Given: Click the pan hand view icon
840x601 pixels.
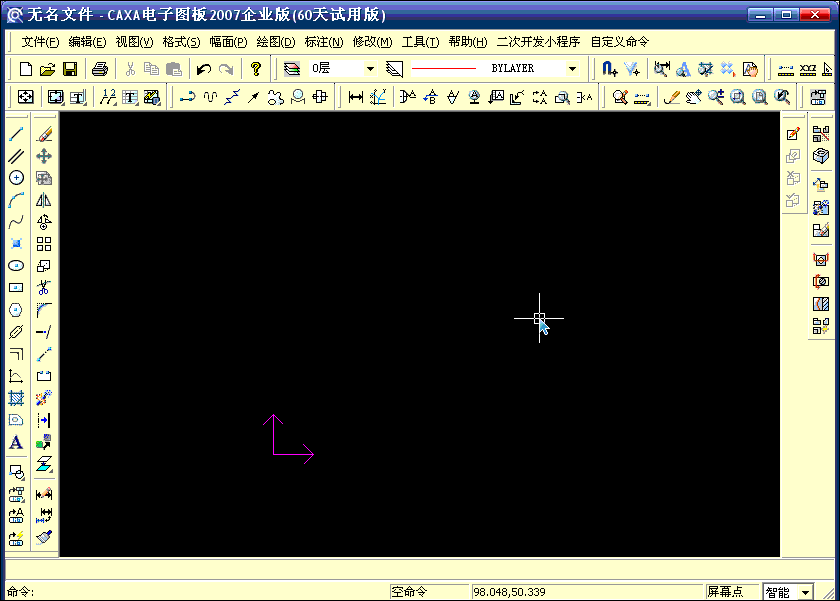Looking at the screenshot, I should [x=693, y=97].
